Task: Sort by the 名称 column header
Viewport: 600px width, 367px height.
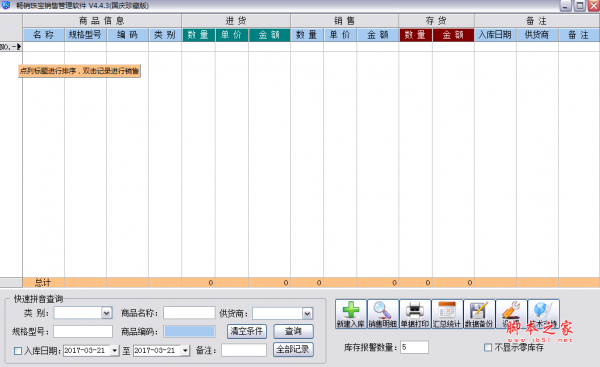Action: click(x=44, y=35)
